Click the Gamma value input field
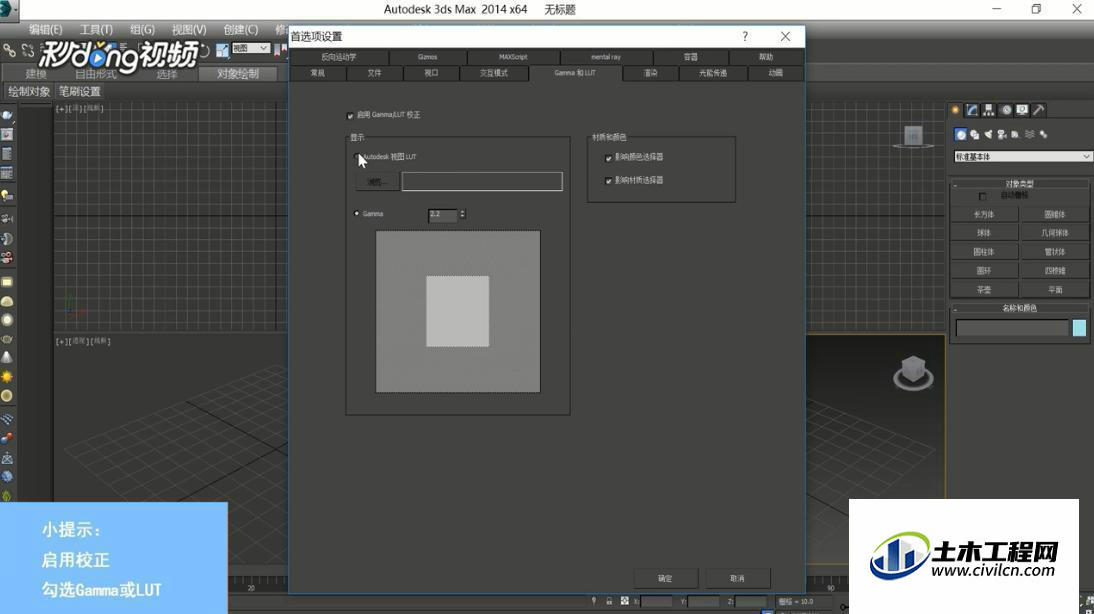Screen dimensions: 1094x614 coord(442,214)
